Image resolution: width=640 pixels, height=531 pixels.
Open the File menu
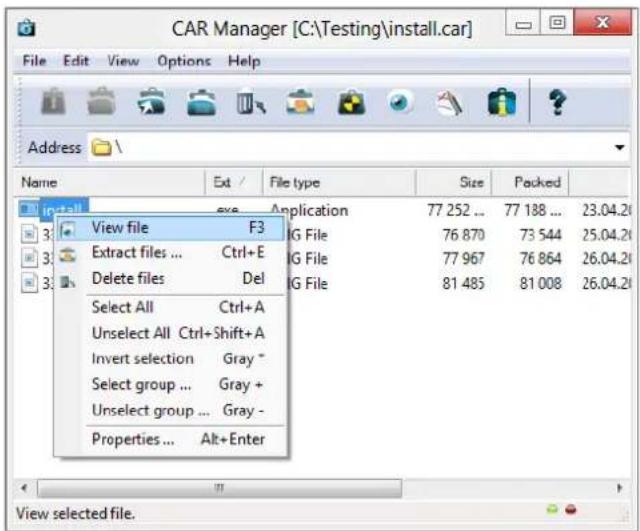tap(34, 61)
